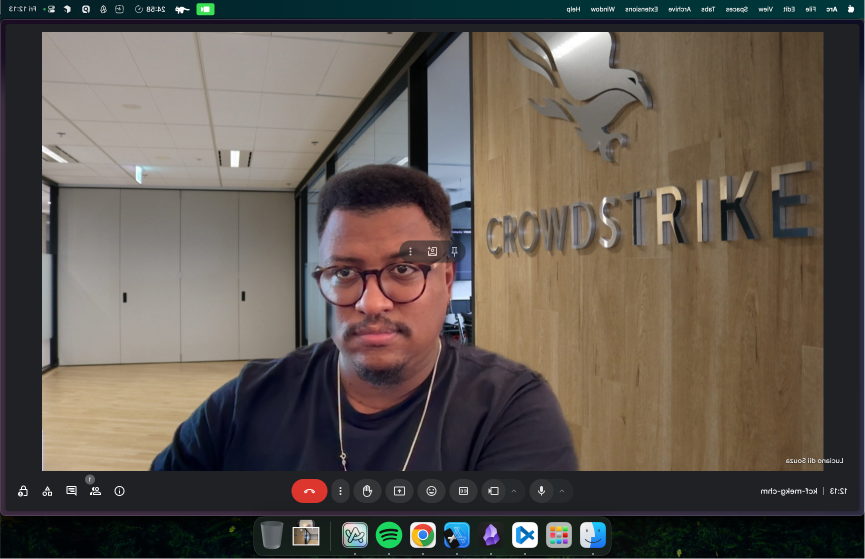Open the Activities shapes icon
Screen dimensions: 865x559
tap(47, 491)
